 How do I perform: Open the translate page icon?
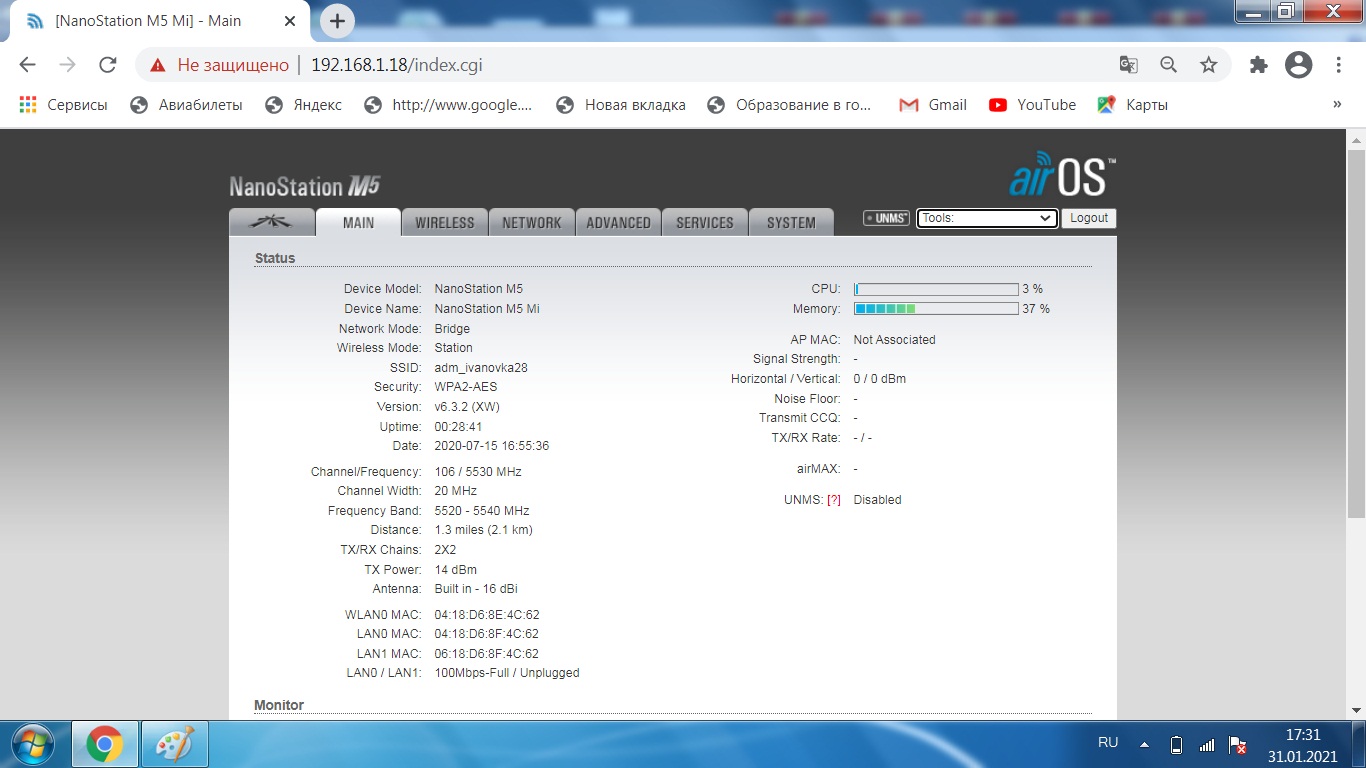[x=1128, y=65]
